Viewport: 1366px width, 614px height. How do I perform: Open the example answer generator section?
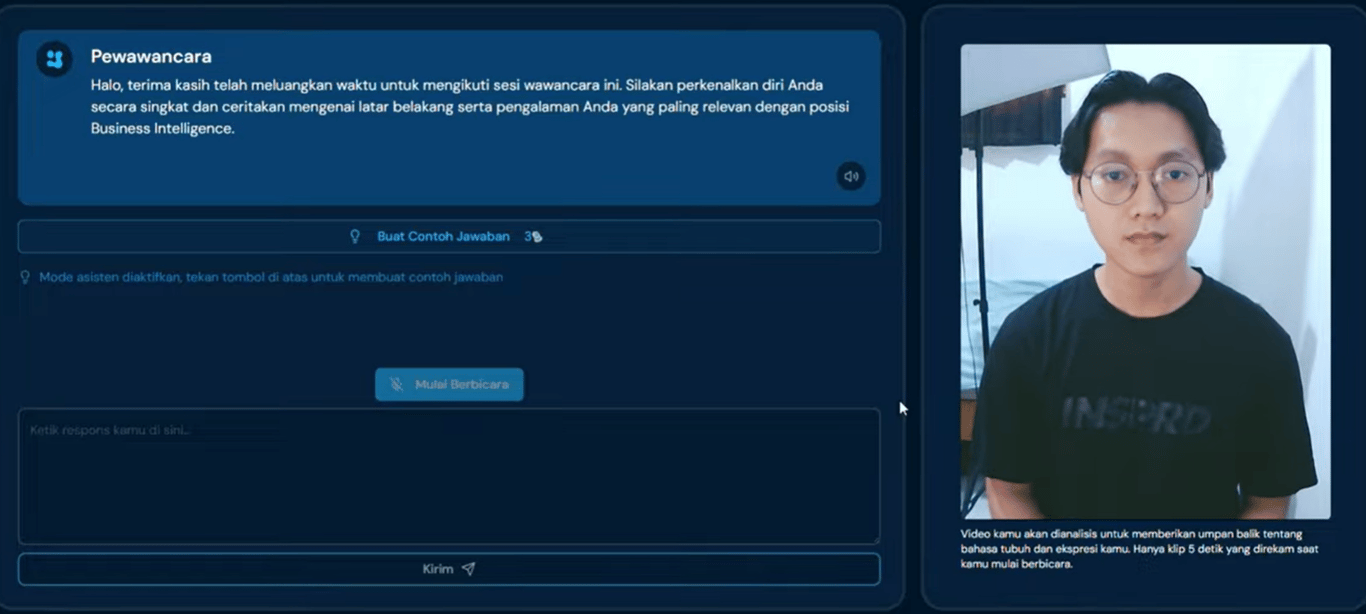[x=448, y=236]
